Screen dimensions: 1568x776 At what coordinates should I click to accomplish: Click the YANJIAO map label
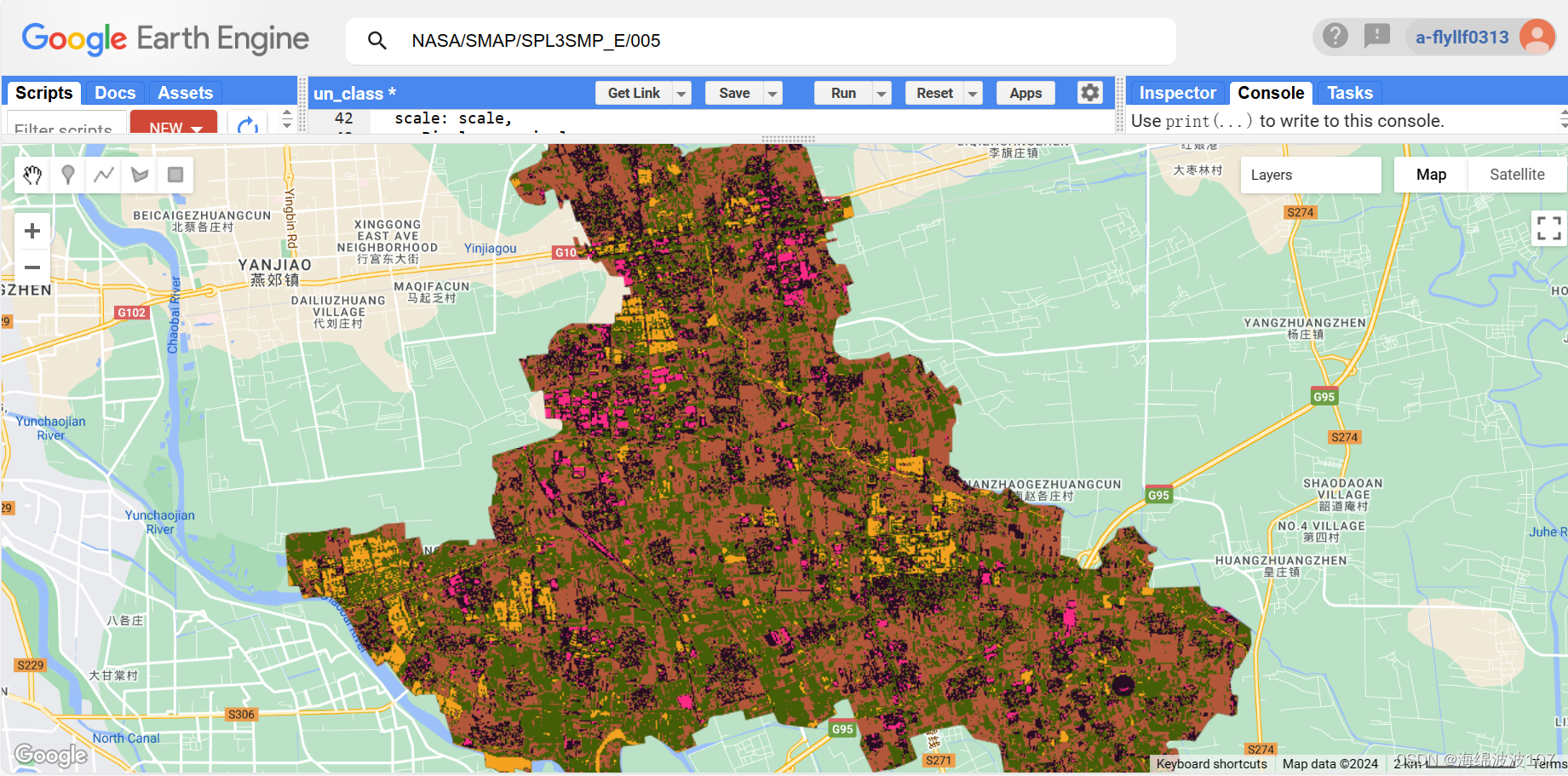click(274, 265)
